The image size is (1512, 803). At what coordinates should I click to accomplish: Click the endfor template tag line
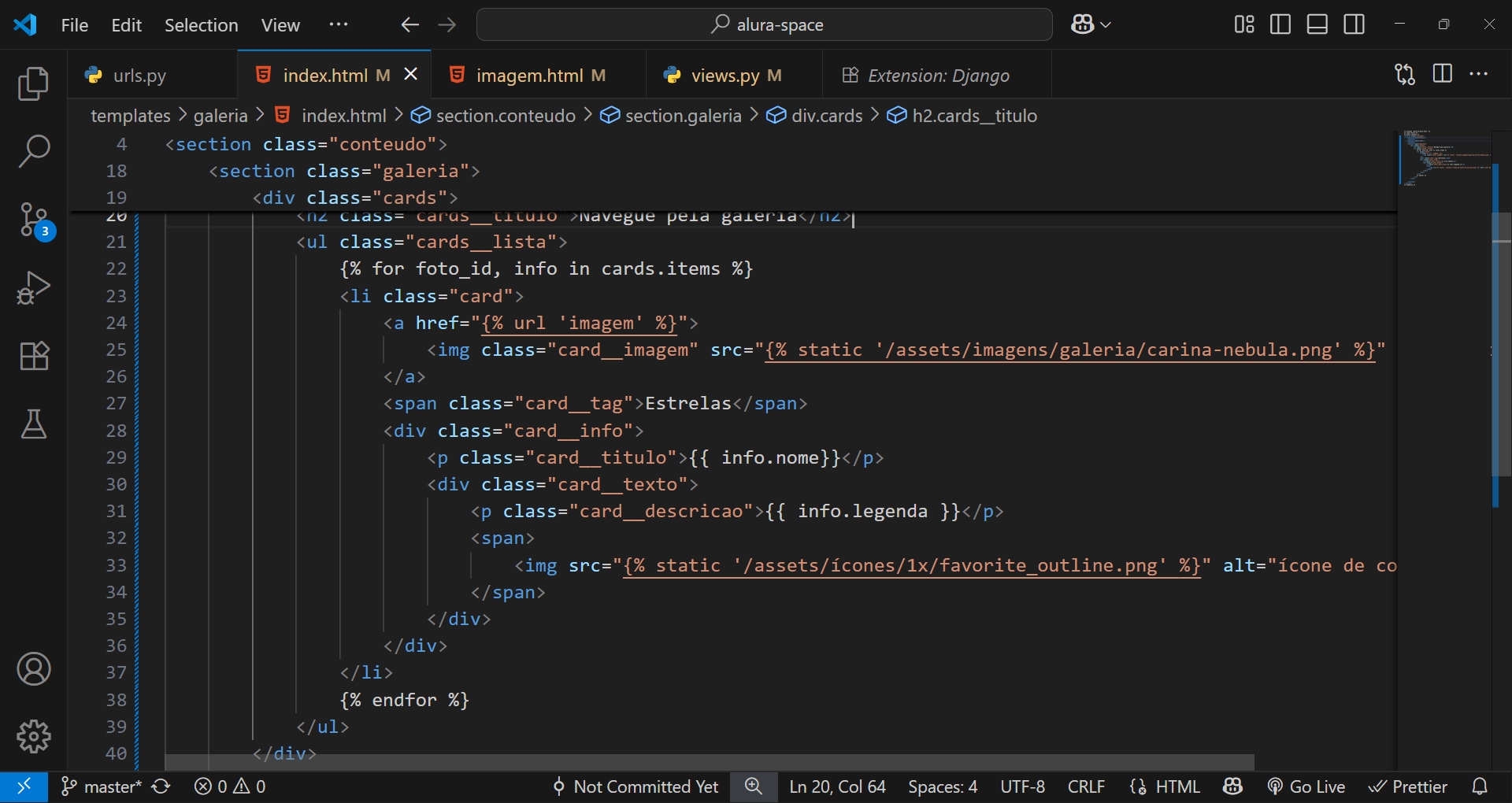click(x=405, y=700)
